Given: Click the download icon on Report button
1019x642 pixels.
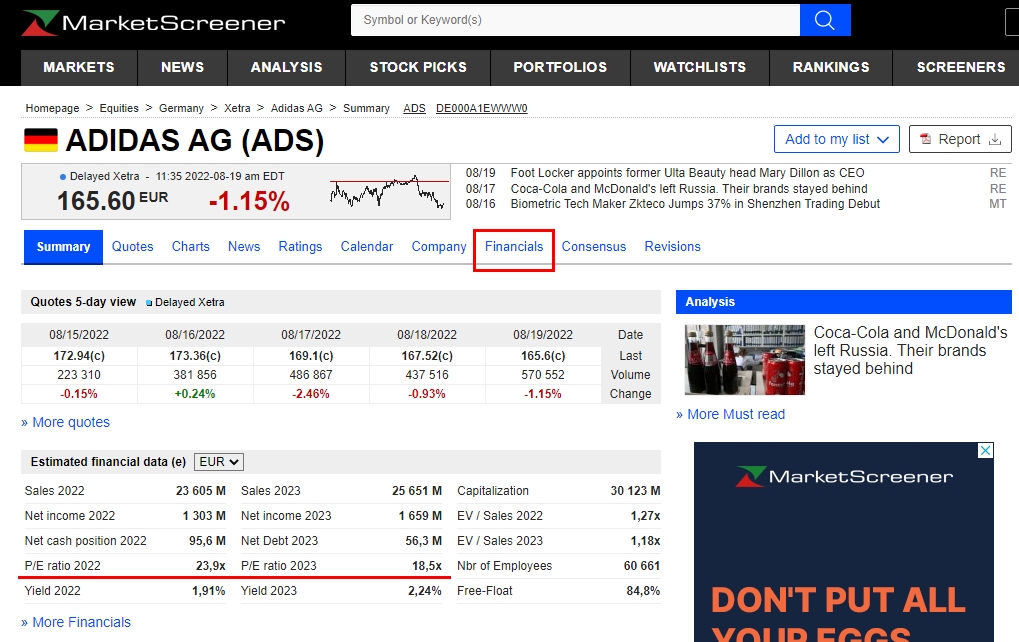Looking at the screenshot, I should click(x=994, y=139).
